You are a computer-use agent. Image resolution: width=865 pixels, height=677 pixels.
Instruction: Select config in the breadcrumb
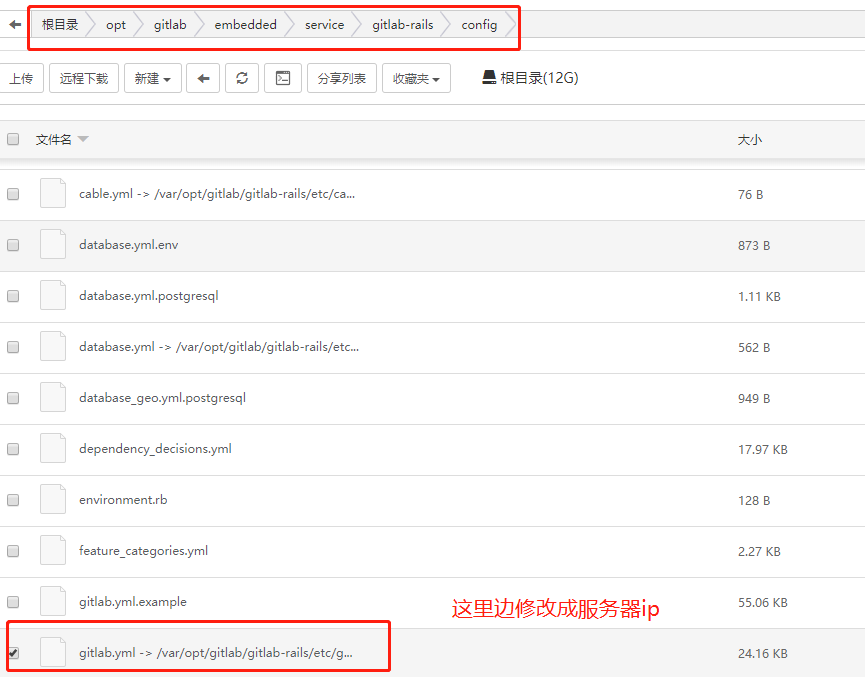pyautogui.click(x=479, y=25)
